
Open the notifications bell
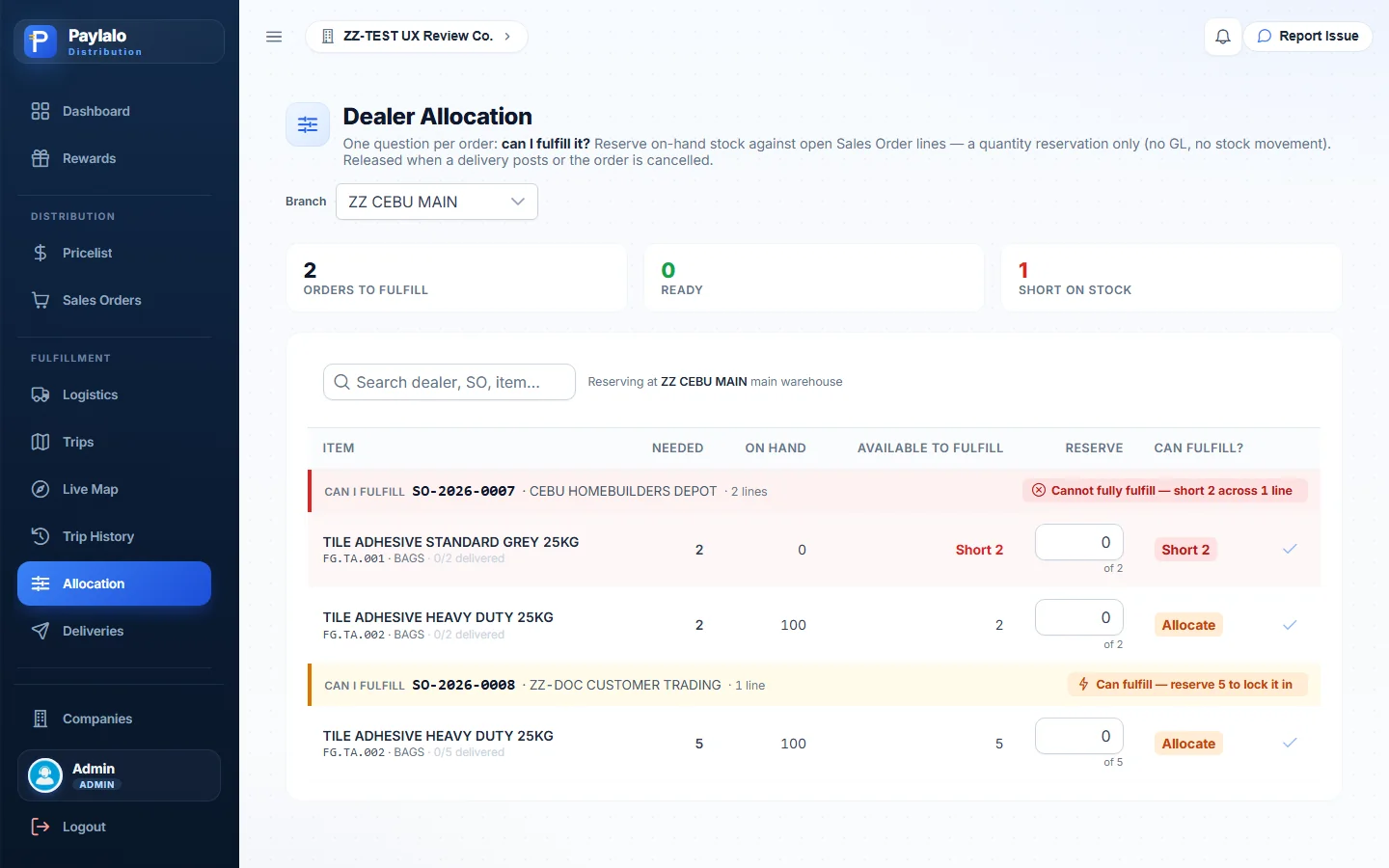point(1223,37)
